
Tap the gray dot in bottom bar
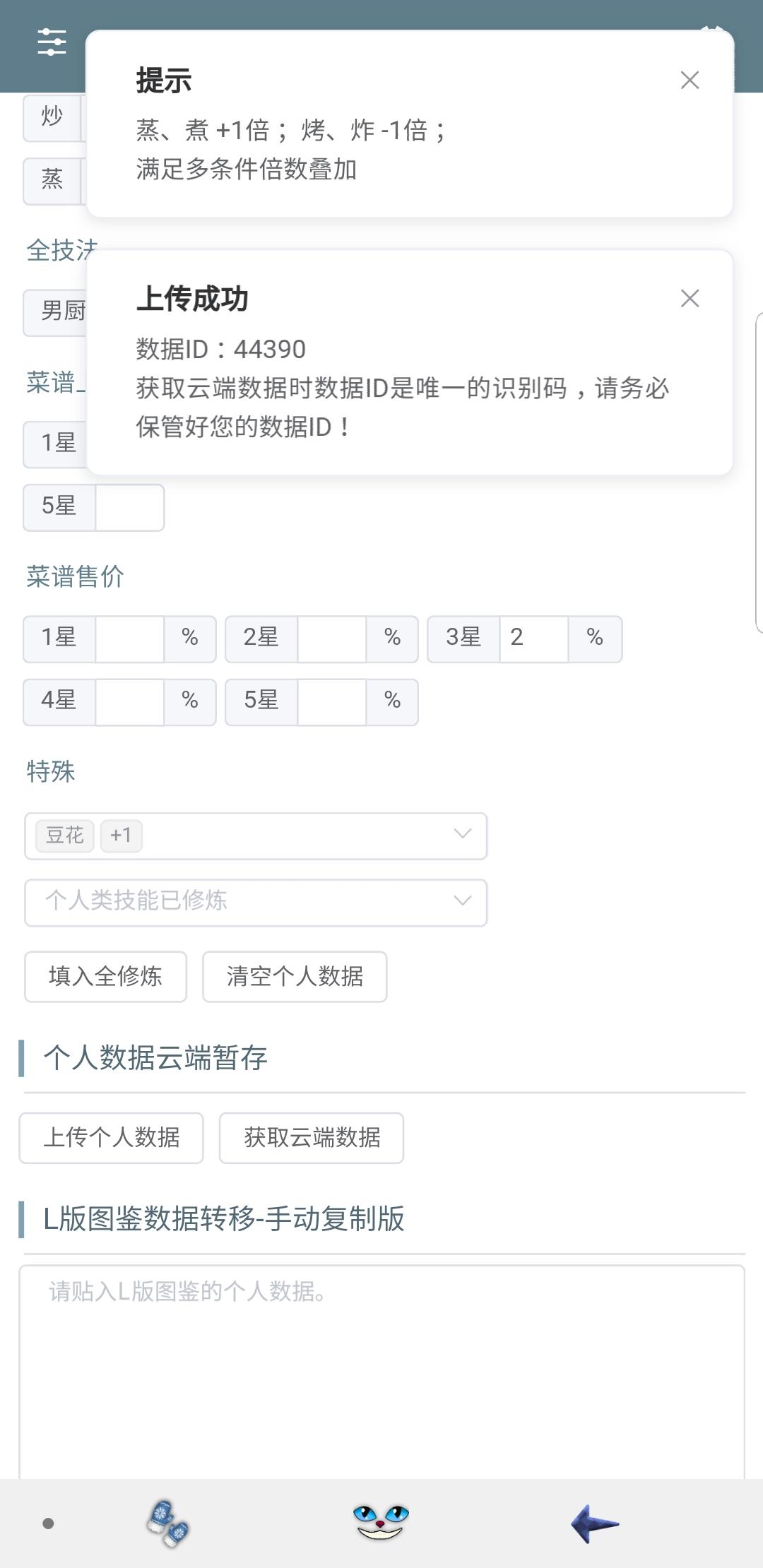48,1524
